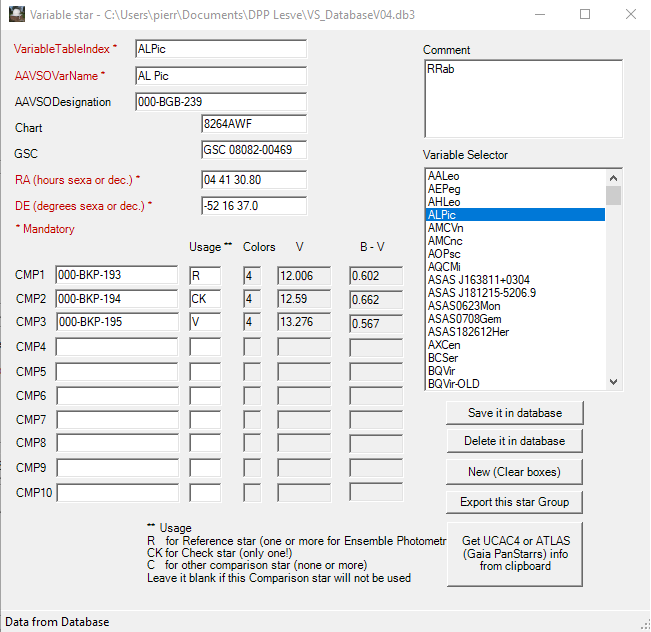Close the Variable star window
651x632 pixels.
631,15
